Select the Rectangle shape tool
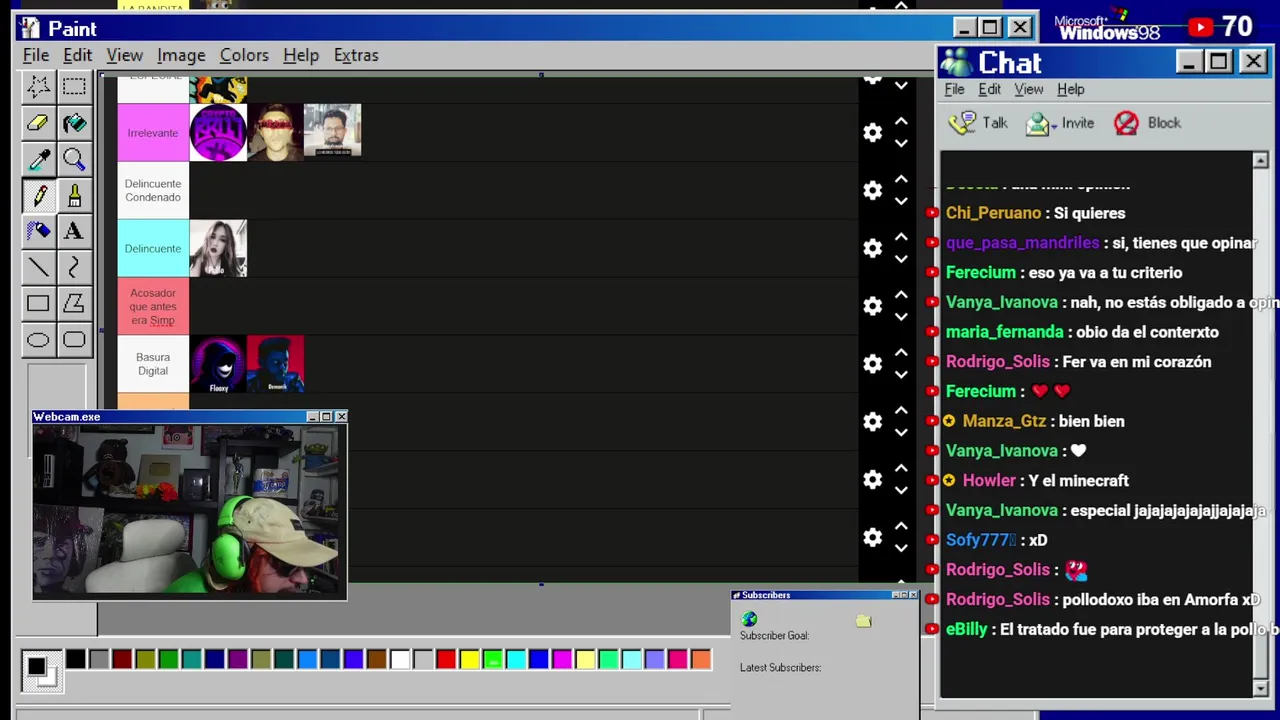This screenshot has width=1280, height=720. (38, 303)
